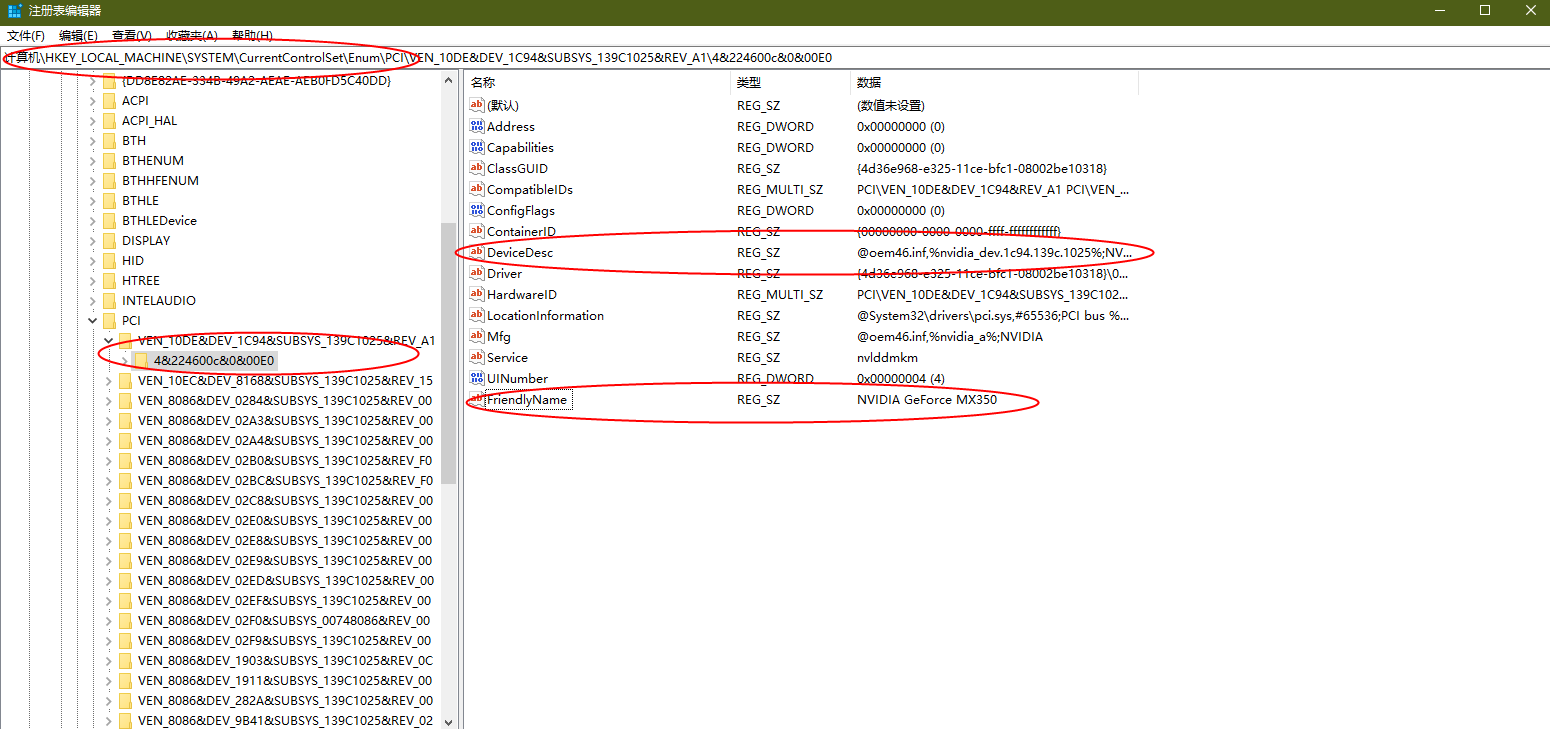Click the HardwareID value icon
This screenshot has width=1550, height=729.
tap(477, 294)
